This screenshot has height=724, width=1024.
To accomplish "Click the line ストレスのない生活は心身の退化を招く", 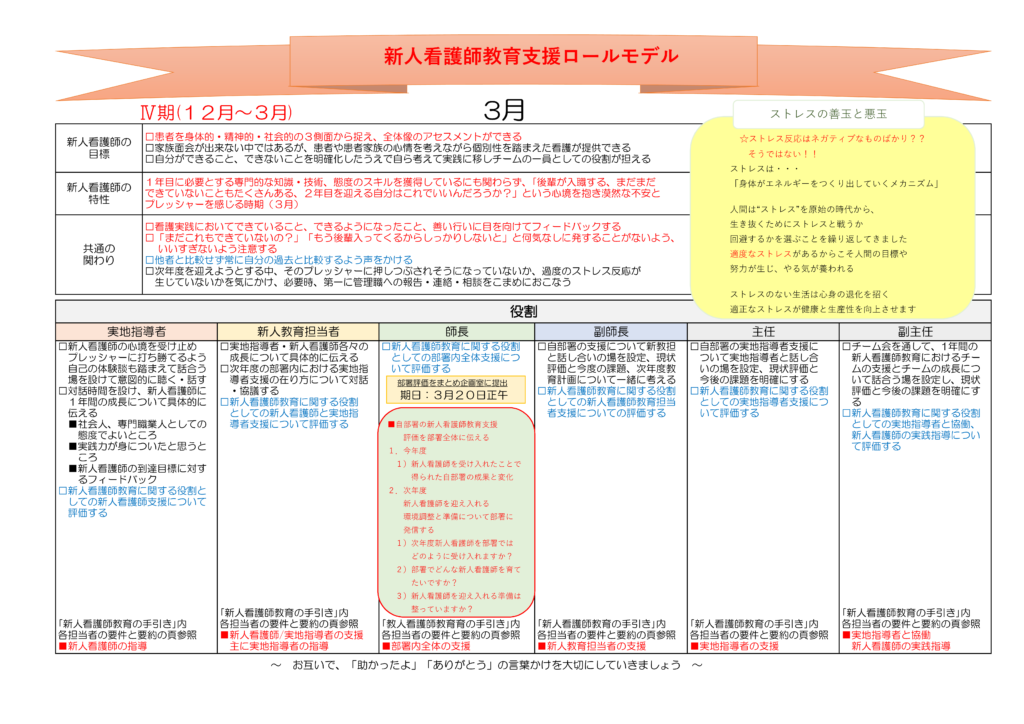I will 809,294.
